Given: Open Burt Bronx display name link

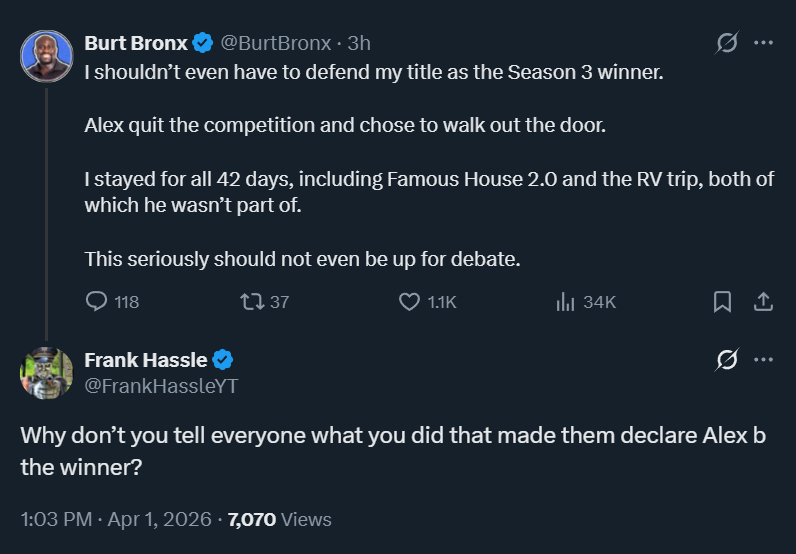Looking at the screenshot, I should [x=135, y=43].
